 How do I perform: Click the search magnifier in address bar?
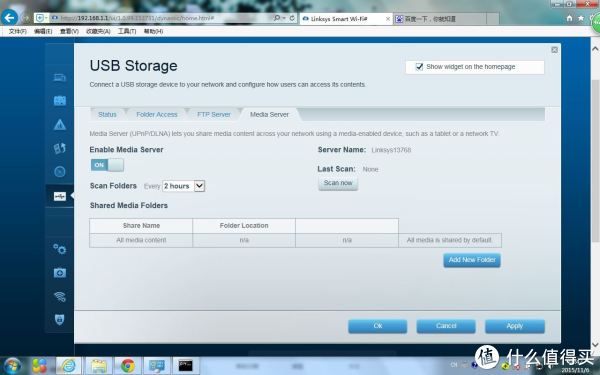[277, 18]
